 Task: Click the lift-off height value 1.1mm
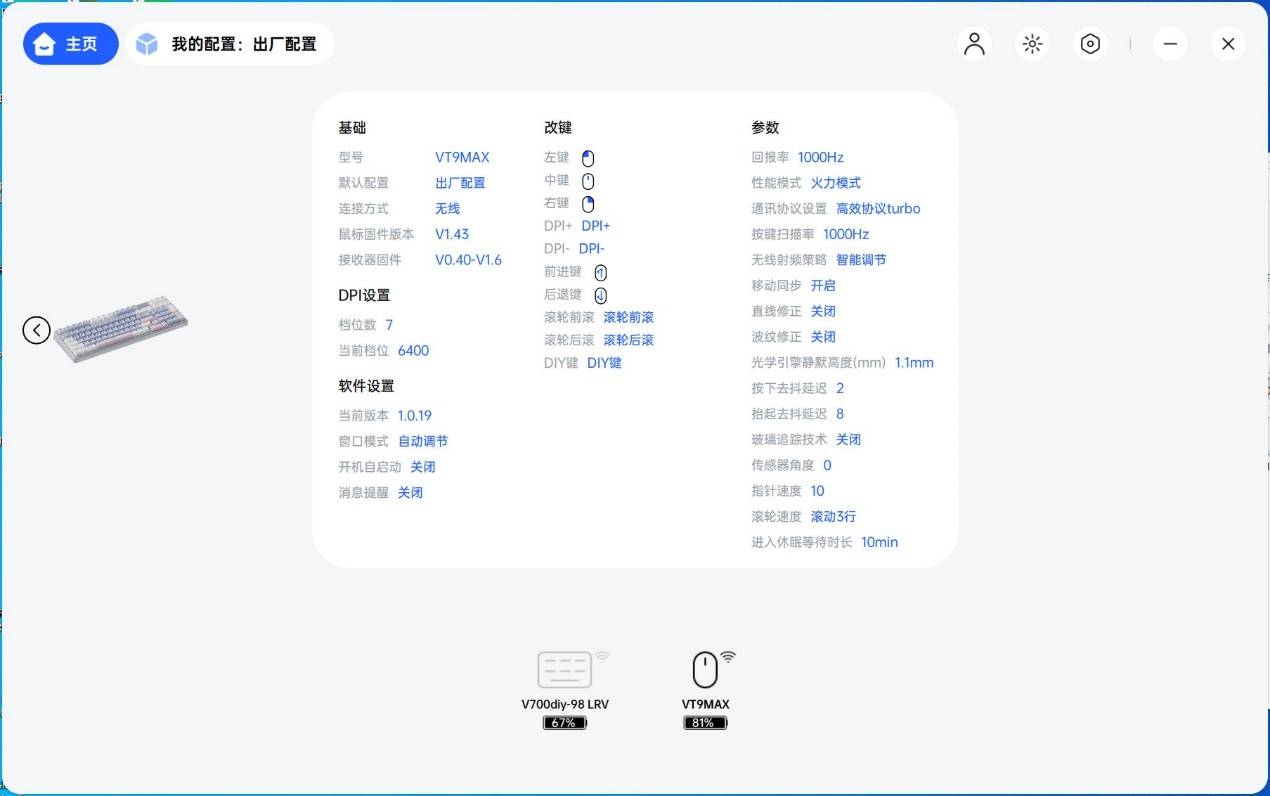pyautogui.click(x=914, y=363)
